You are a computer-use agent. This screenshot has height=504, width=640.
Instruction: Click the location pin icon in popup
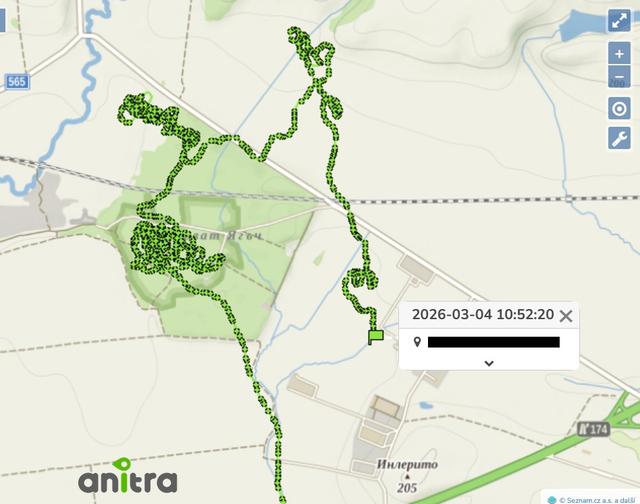pyautogui.click(x=417, y=342)
